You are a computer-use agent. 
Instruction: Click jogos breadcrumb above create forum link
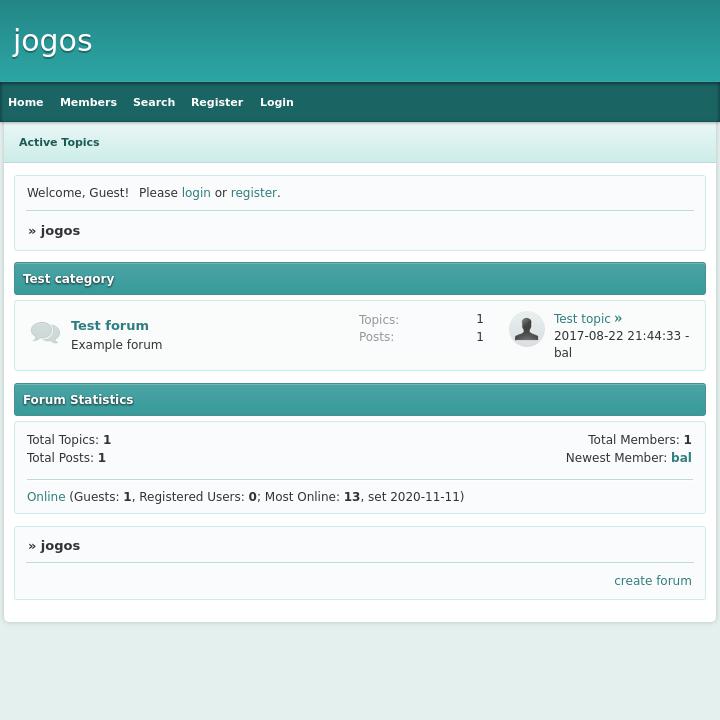click(x=60, y=546)
